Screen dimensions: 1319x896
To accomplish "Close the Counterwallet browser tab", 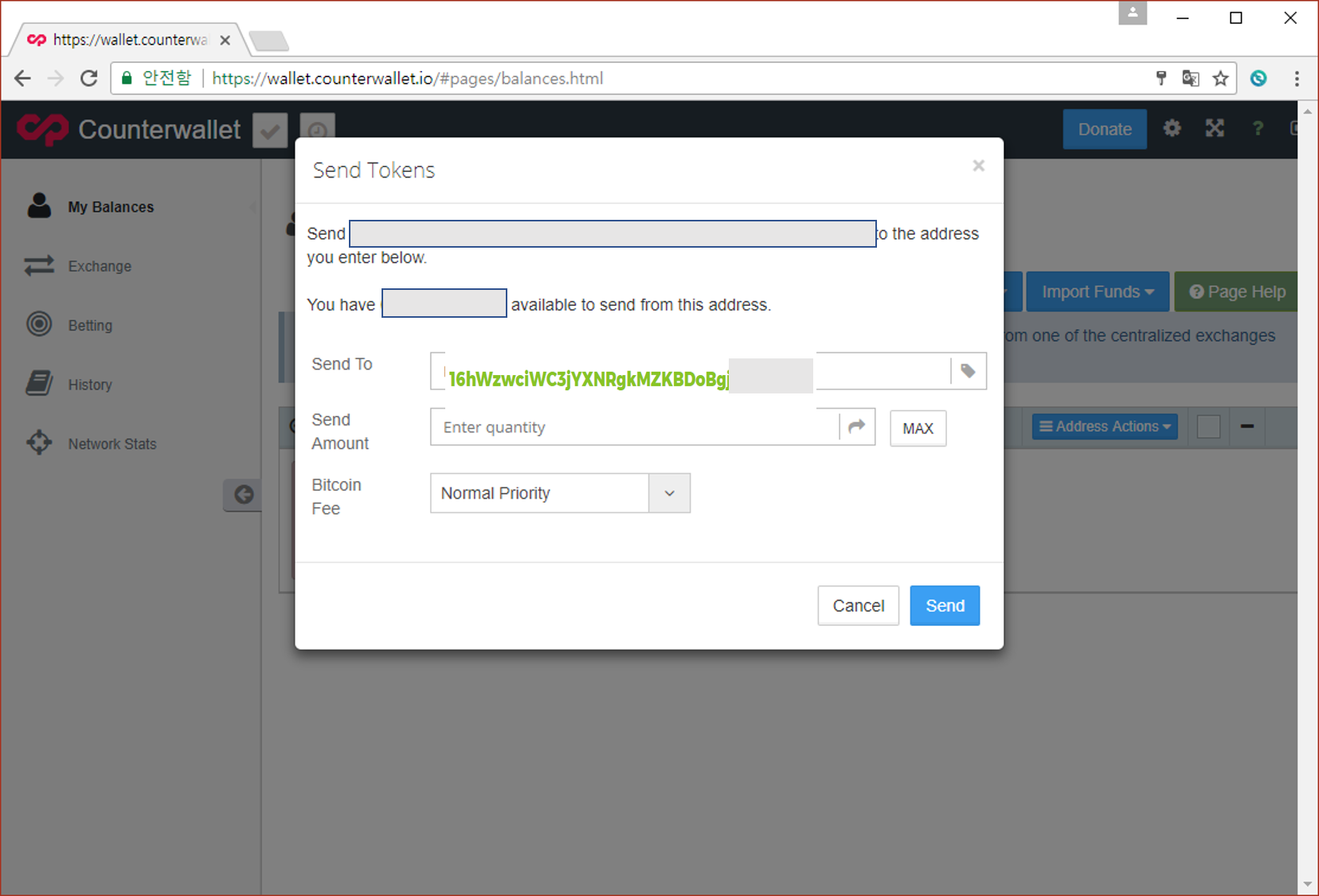I will click(225, 40).
